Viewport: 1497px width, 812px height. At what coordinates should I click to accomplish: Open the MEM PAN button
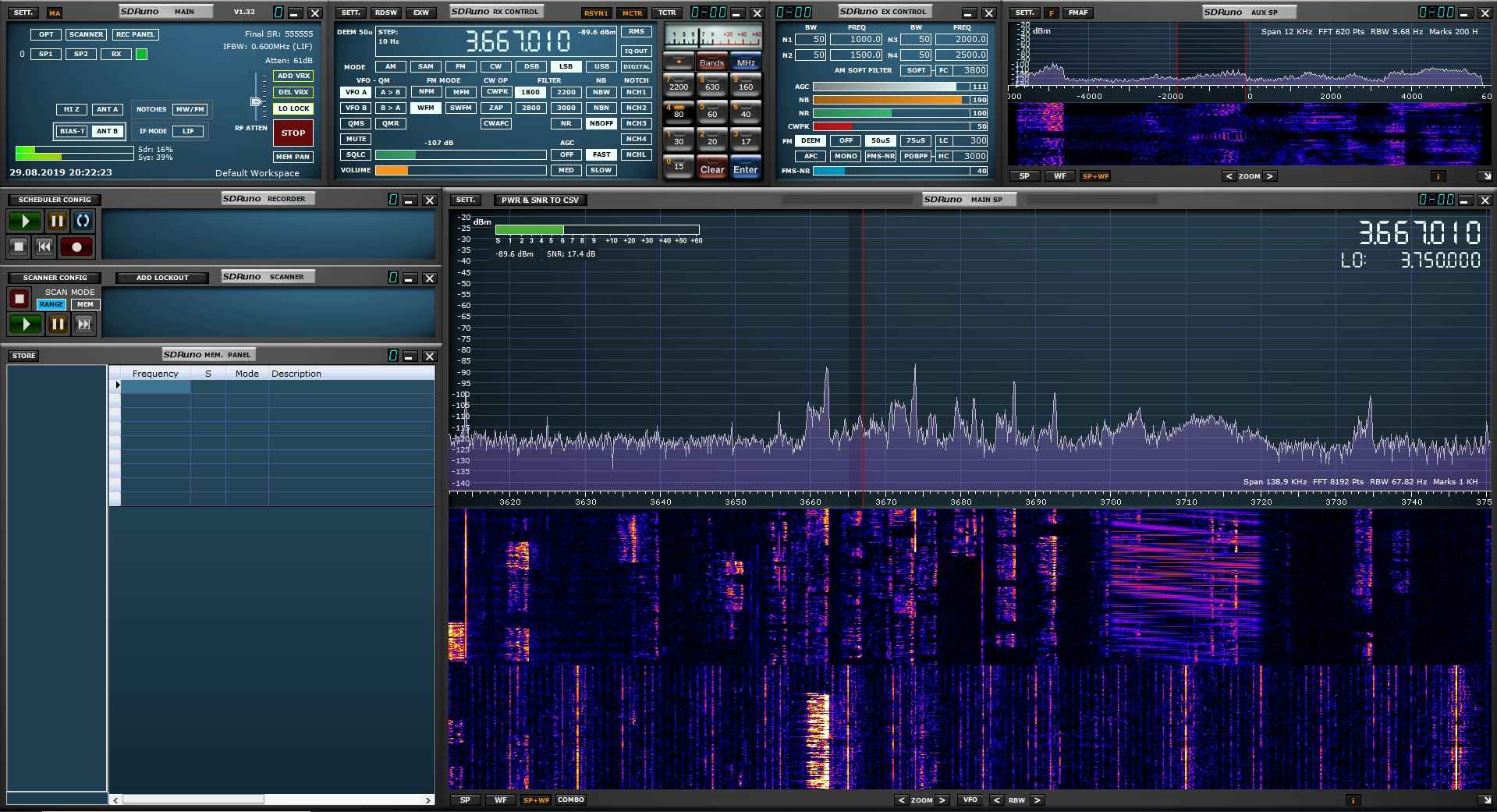coord(293,157)
